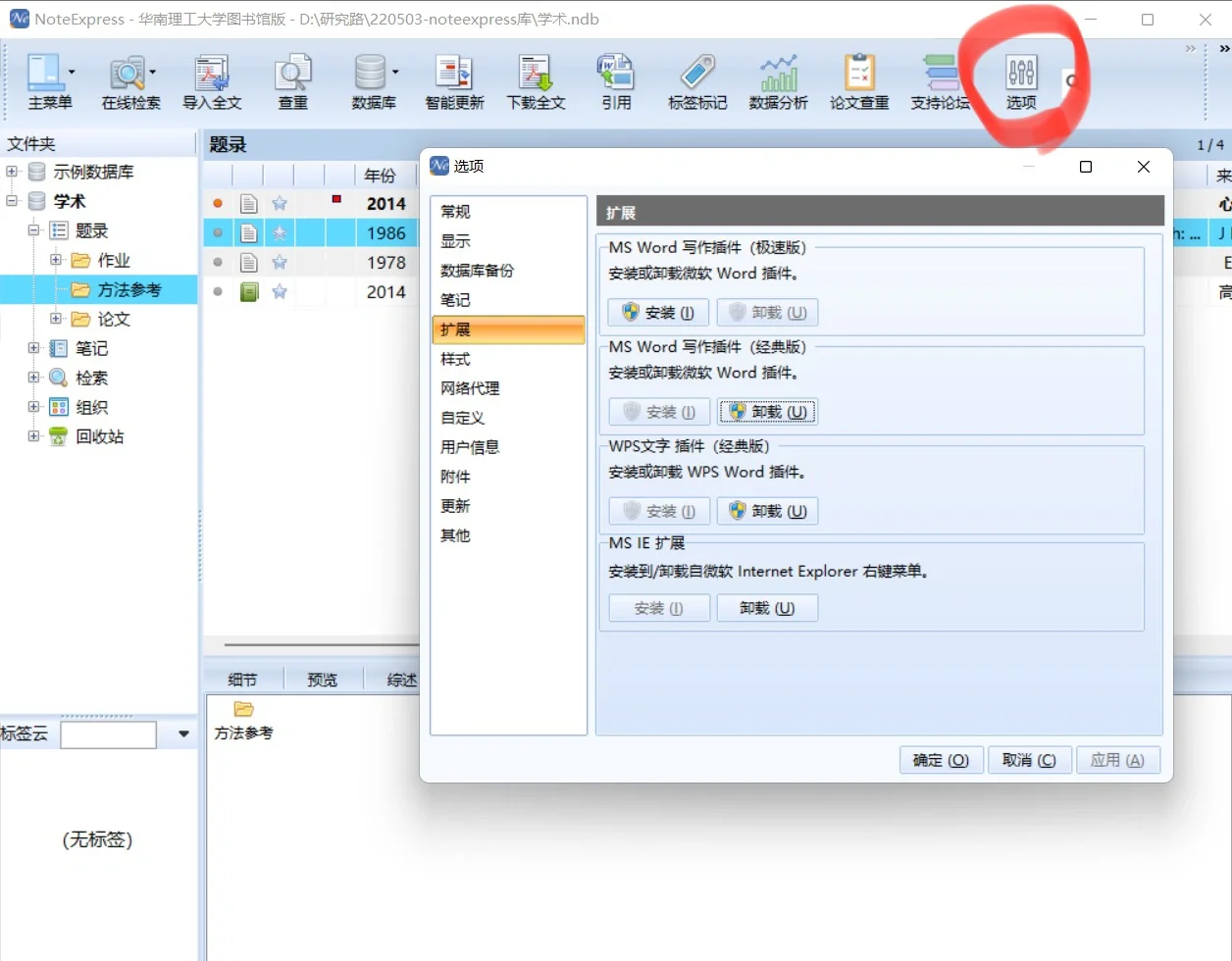Click the 标签云 input field
The width and height of the screenshot is (1232, 961).
(108, 734)
